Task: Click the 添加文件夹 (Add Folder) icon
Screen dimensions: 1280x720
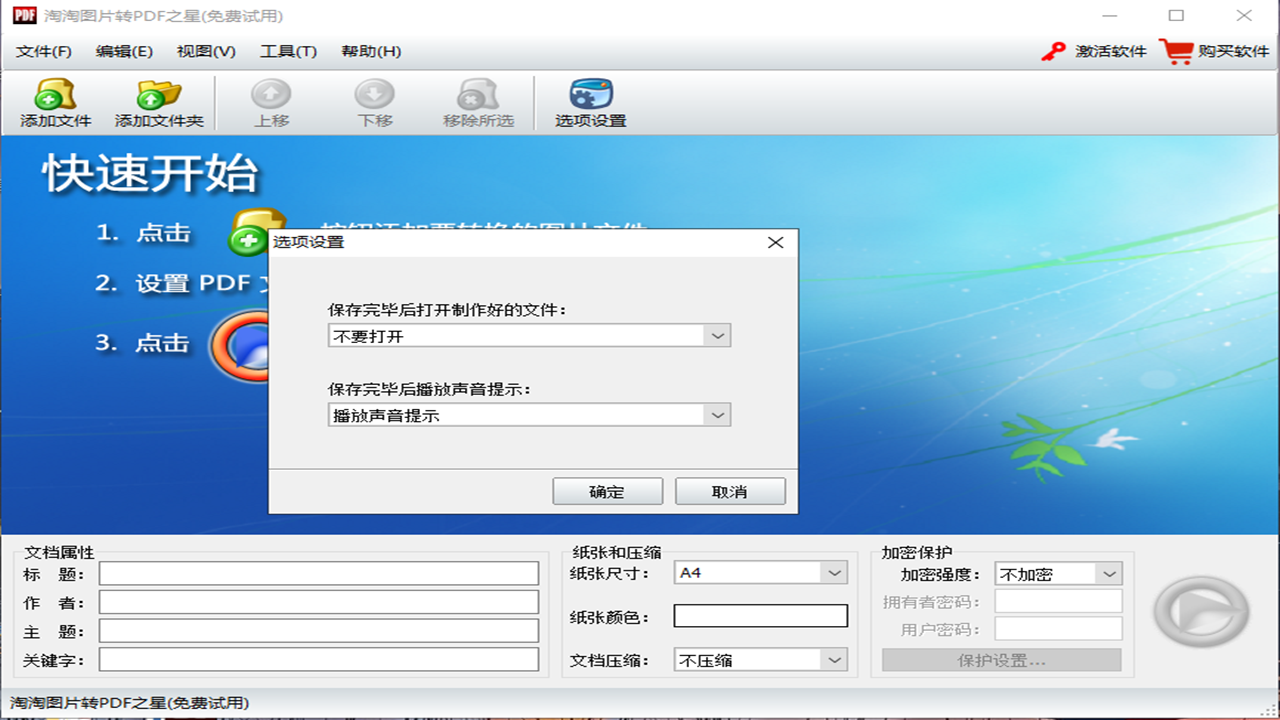Action: (158, 100)
